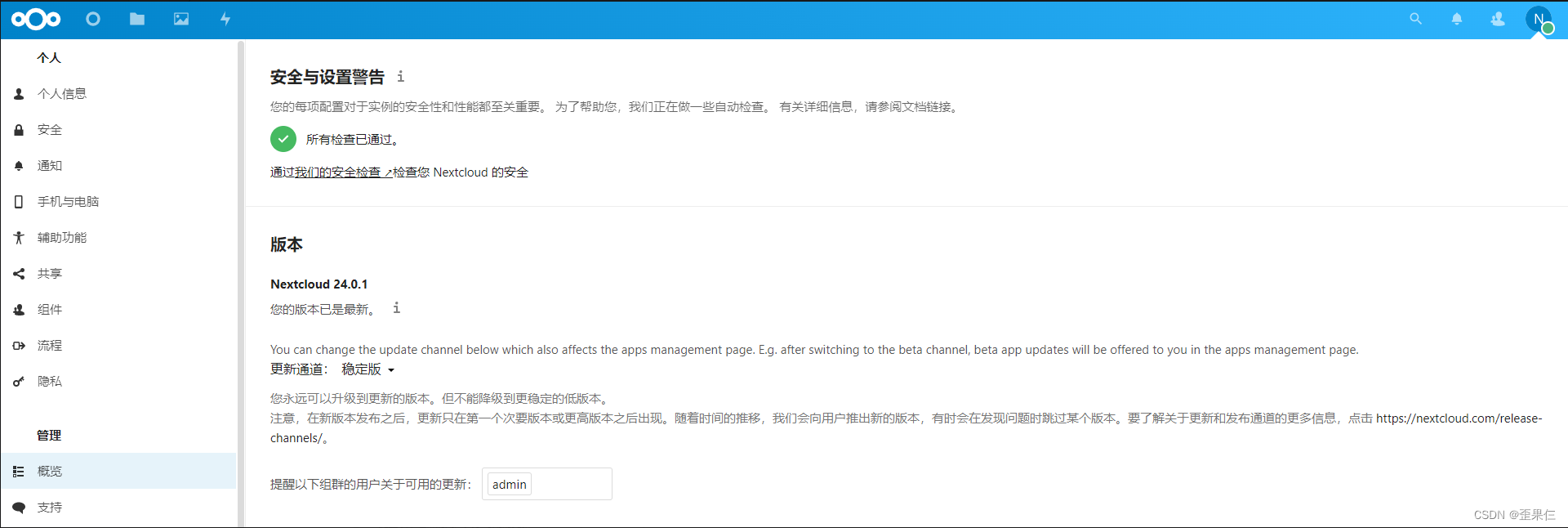1568x528 pixels.
Task: Click the share icon for 共享
Action: 19,274
